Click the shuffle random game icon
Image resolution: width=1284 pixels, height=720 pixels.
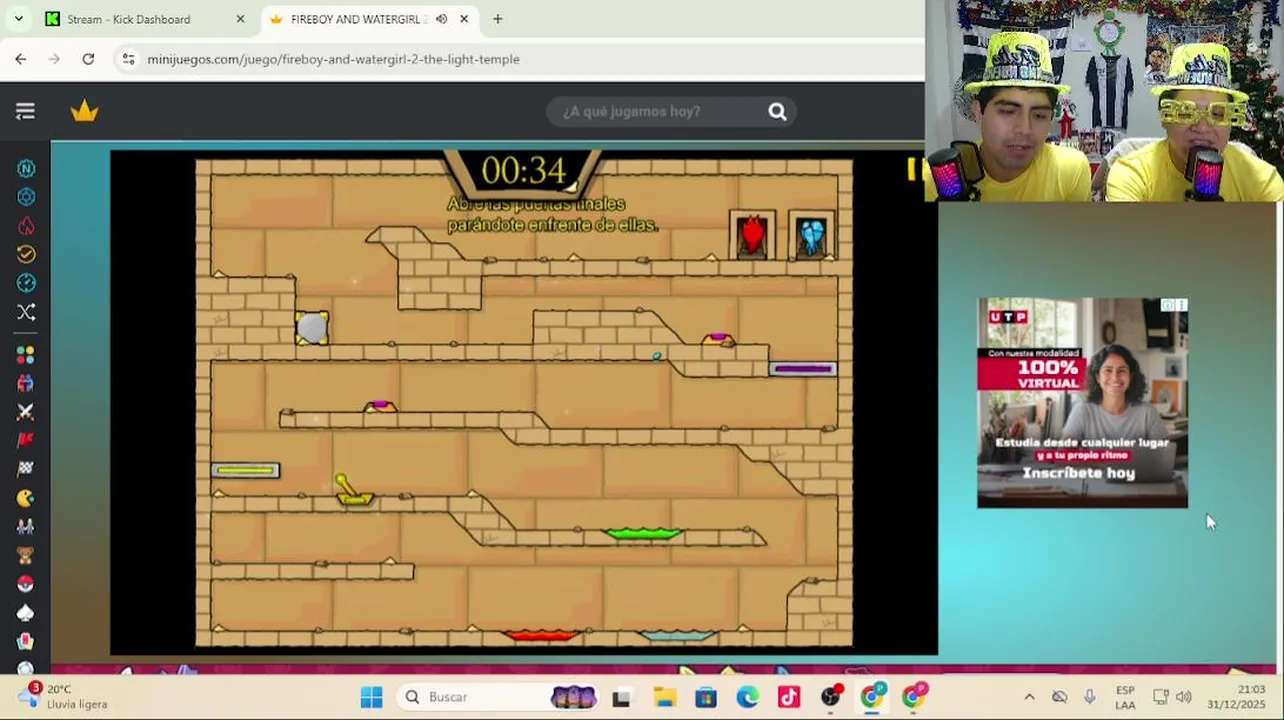26,312
